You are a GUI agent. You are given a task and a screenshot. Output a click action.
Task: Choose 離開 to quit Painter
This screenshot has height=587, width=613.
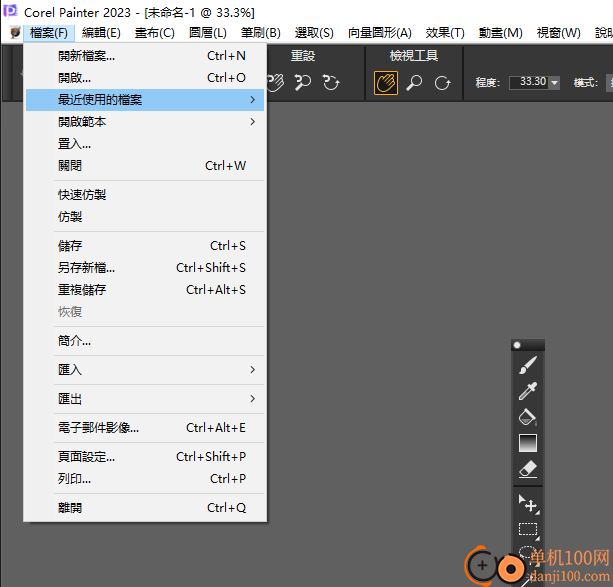[145, 508]
